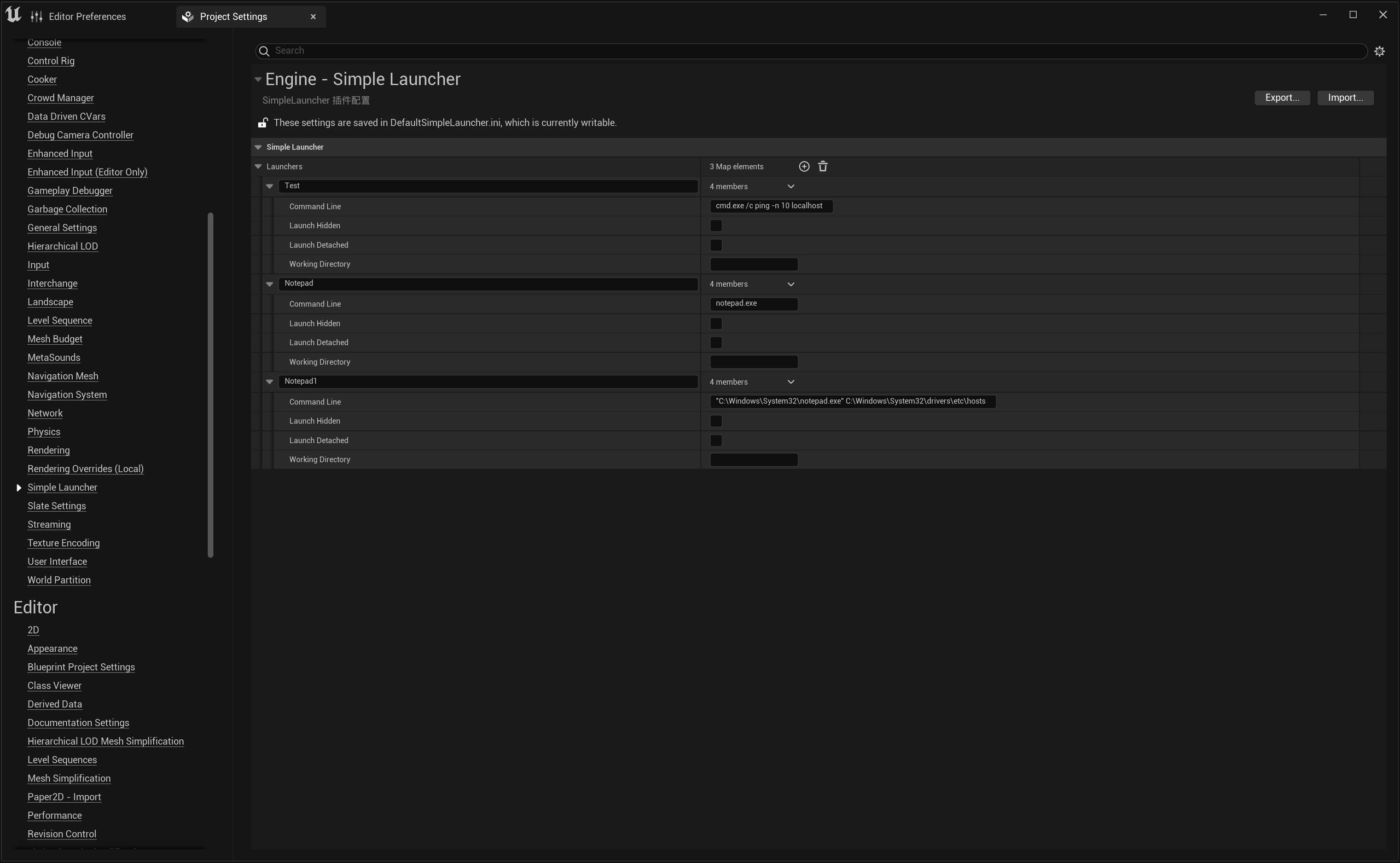The width and height of the screenshot is (1400, 863).
Task: Click the Unreal Engine logo icon
Action: point(13,15)
